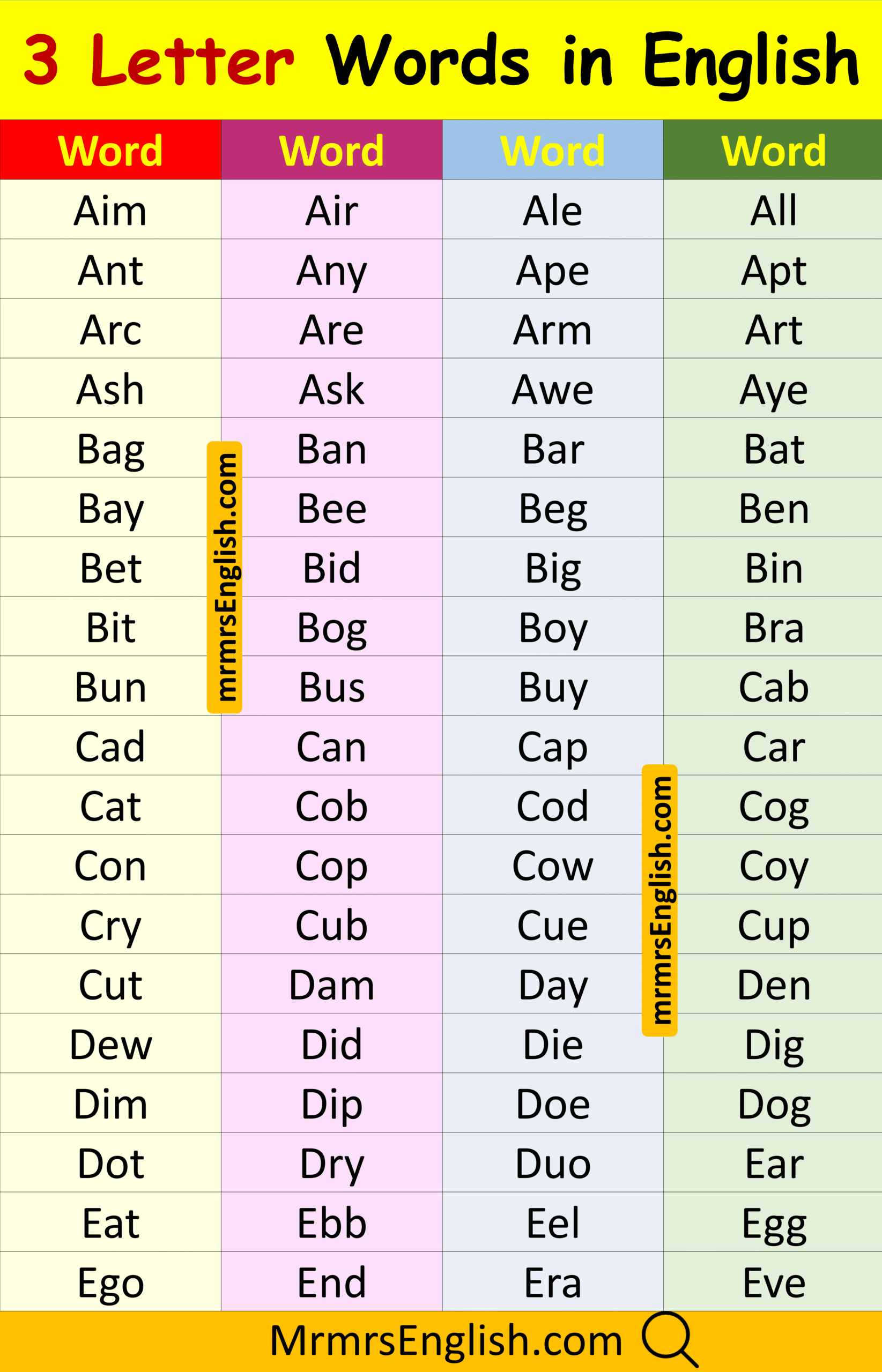Click the word Bun cell
Image resolution: width=882 pixels, height=1372 pixels.
click(x=110, y=687)
